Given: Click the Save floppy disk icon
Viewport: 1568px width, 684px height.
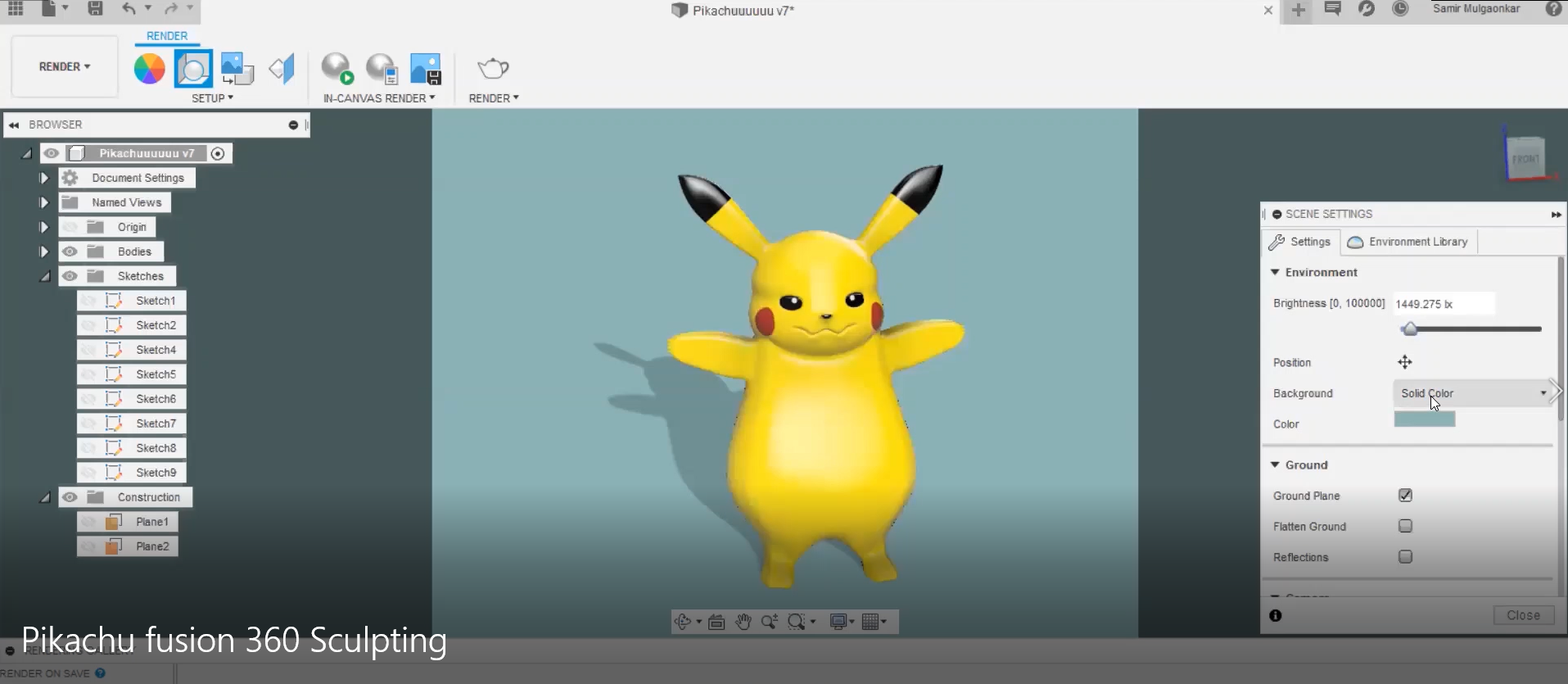Looking at the screenshot, I should (96, 9).
